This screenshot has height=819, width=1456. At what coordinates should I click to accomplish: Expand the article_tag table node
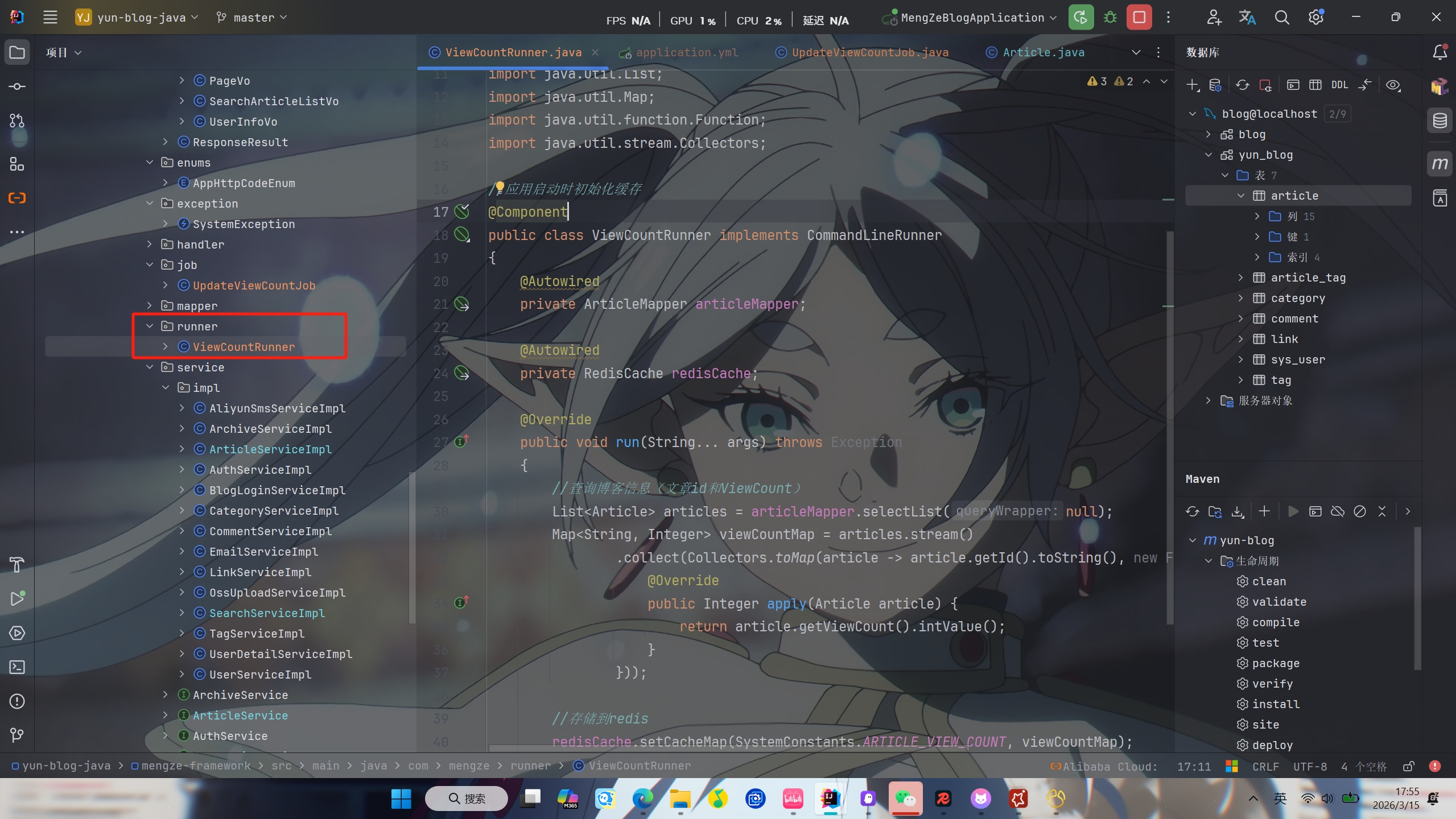pos(1241,278)
